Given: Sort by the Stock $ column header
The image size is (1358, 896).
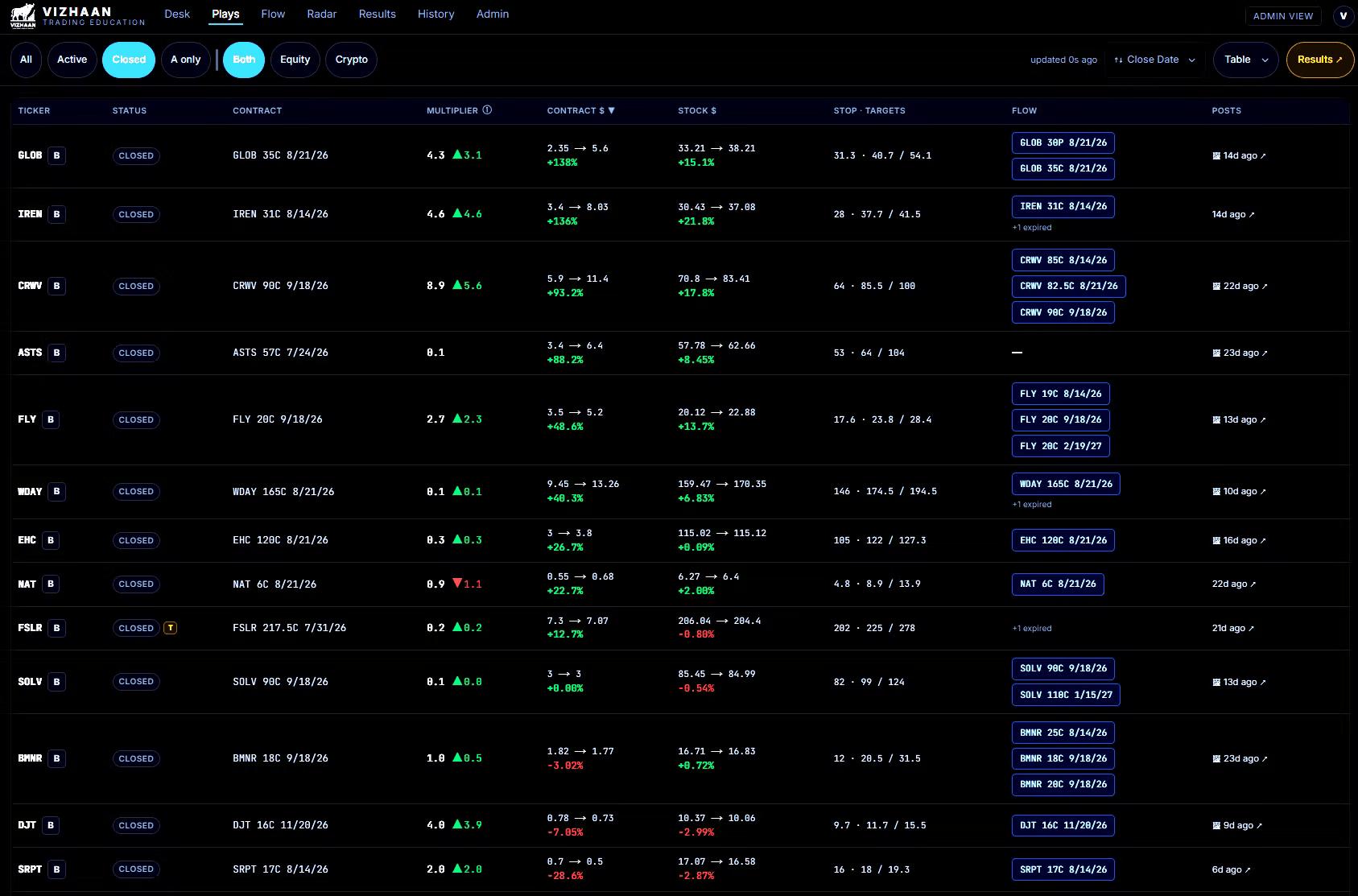Looking at the screenshot, I should [697, 110].
